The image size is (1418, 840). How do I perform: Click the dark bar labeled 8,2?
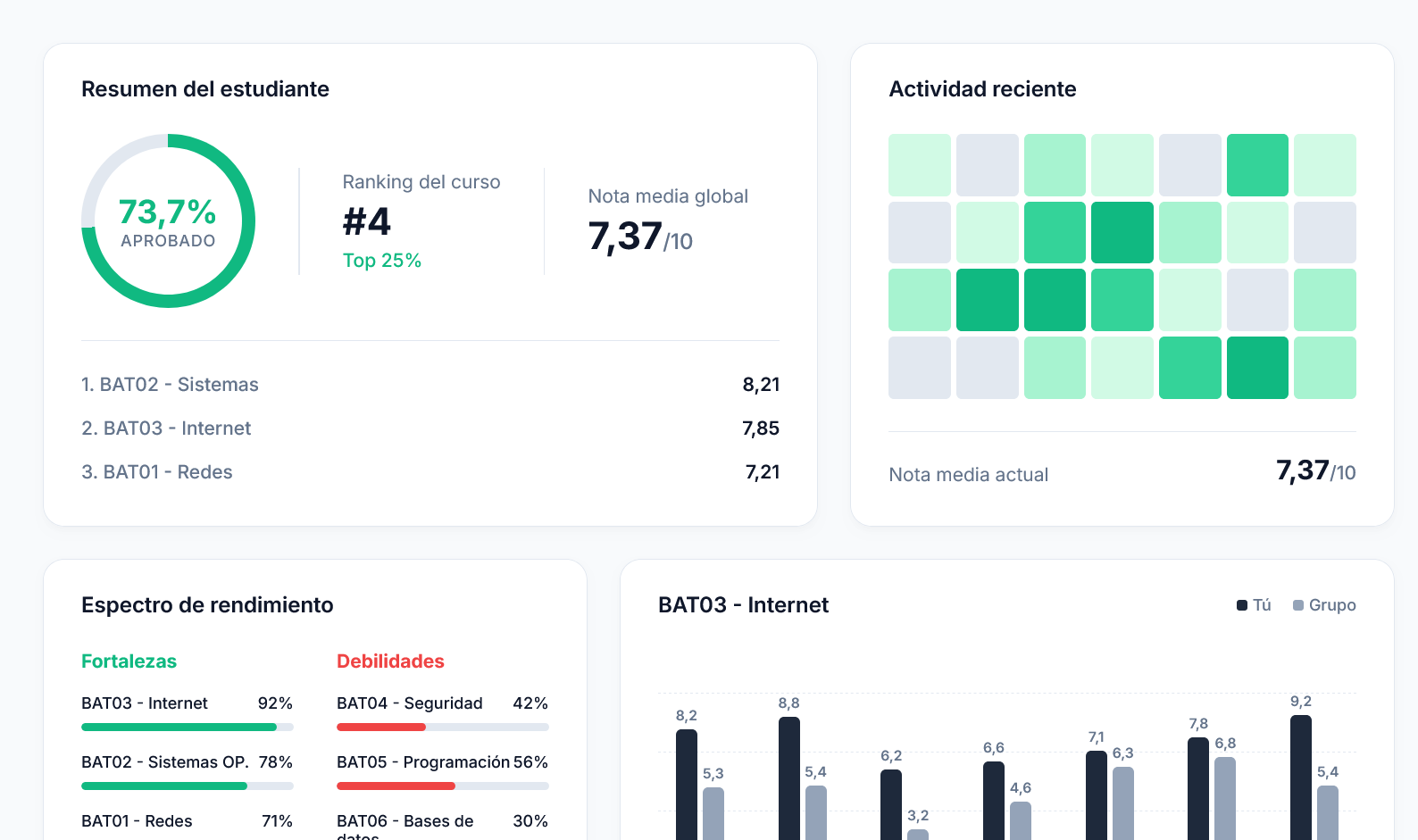coord(687,785)
